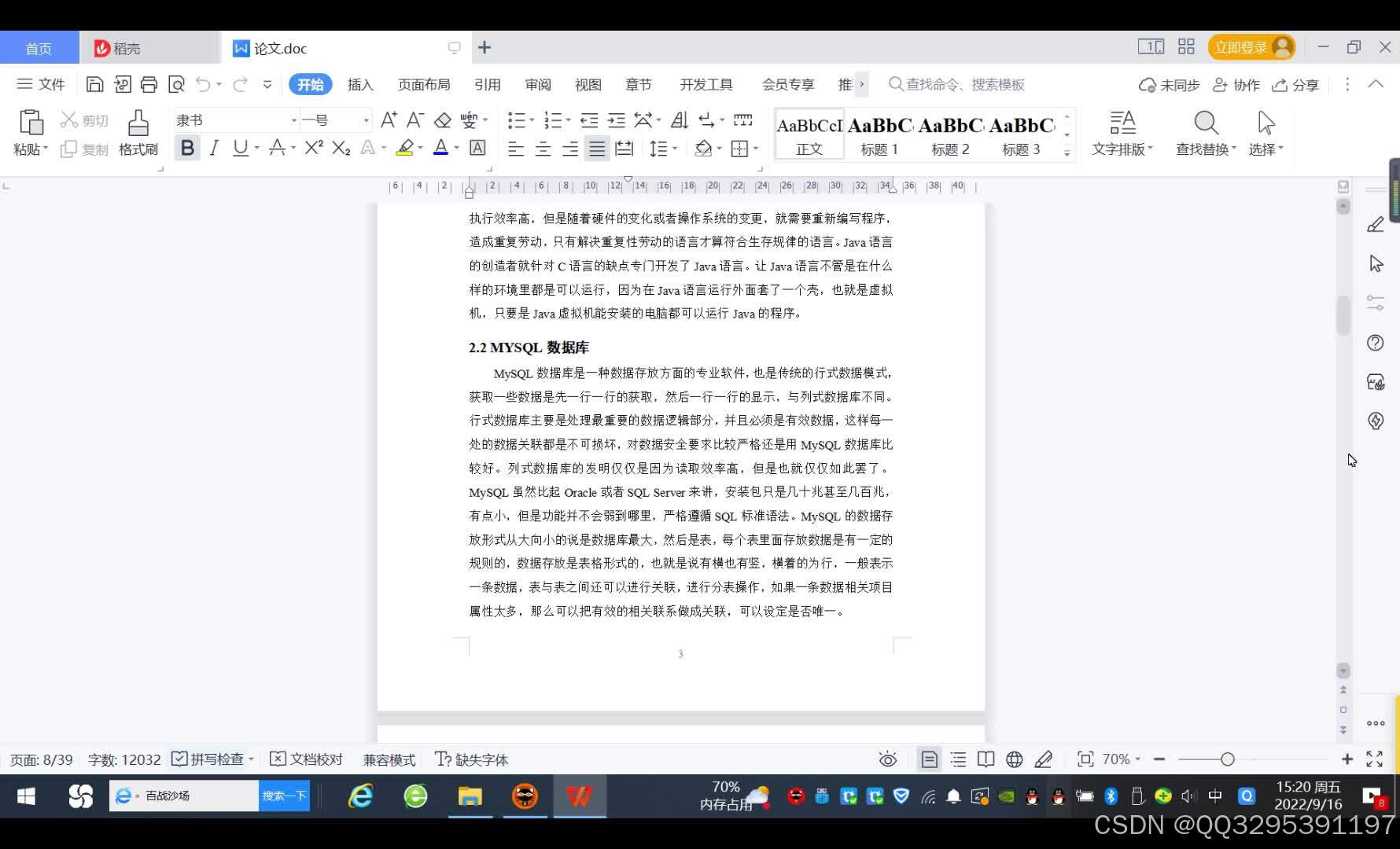Align text right
1400x849 pixels.
570,148
